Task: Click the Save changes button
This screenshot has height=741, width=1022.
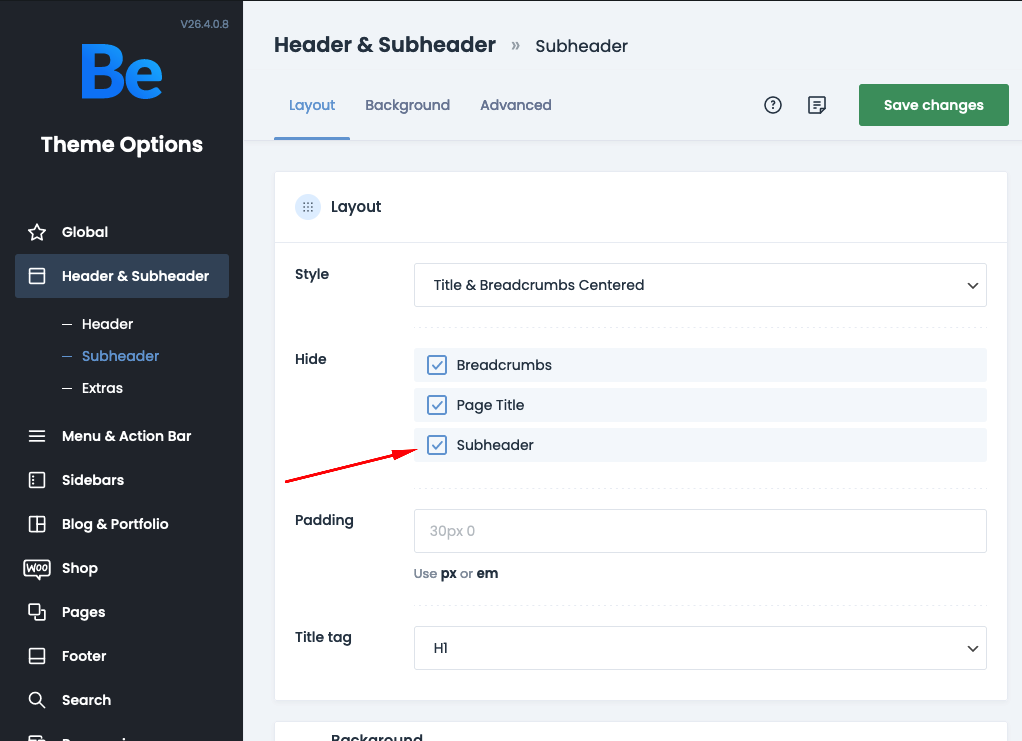Action: coord(933,105)
